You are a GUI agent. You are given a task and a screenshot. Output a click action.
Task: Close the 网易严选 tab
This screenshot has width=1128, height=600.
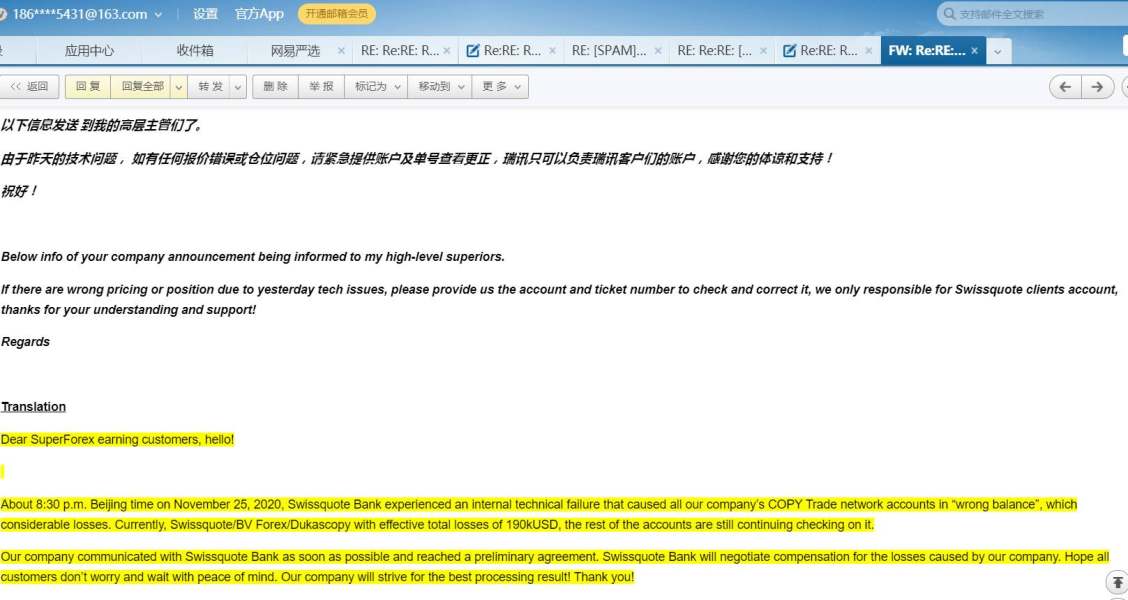coord(341,50)
